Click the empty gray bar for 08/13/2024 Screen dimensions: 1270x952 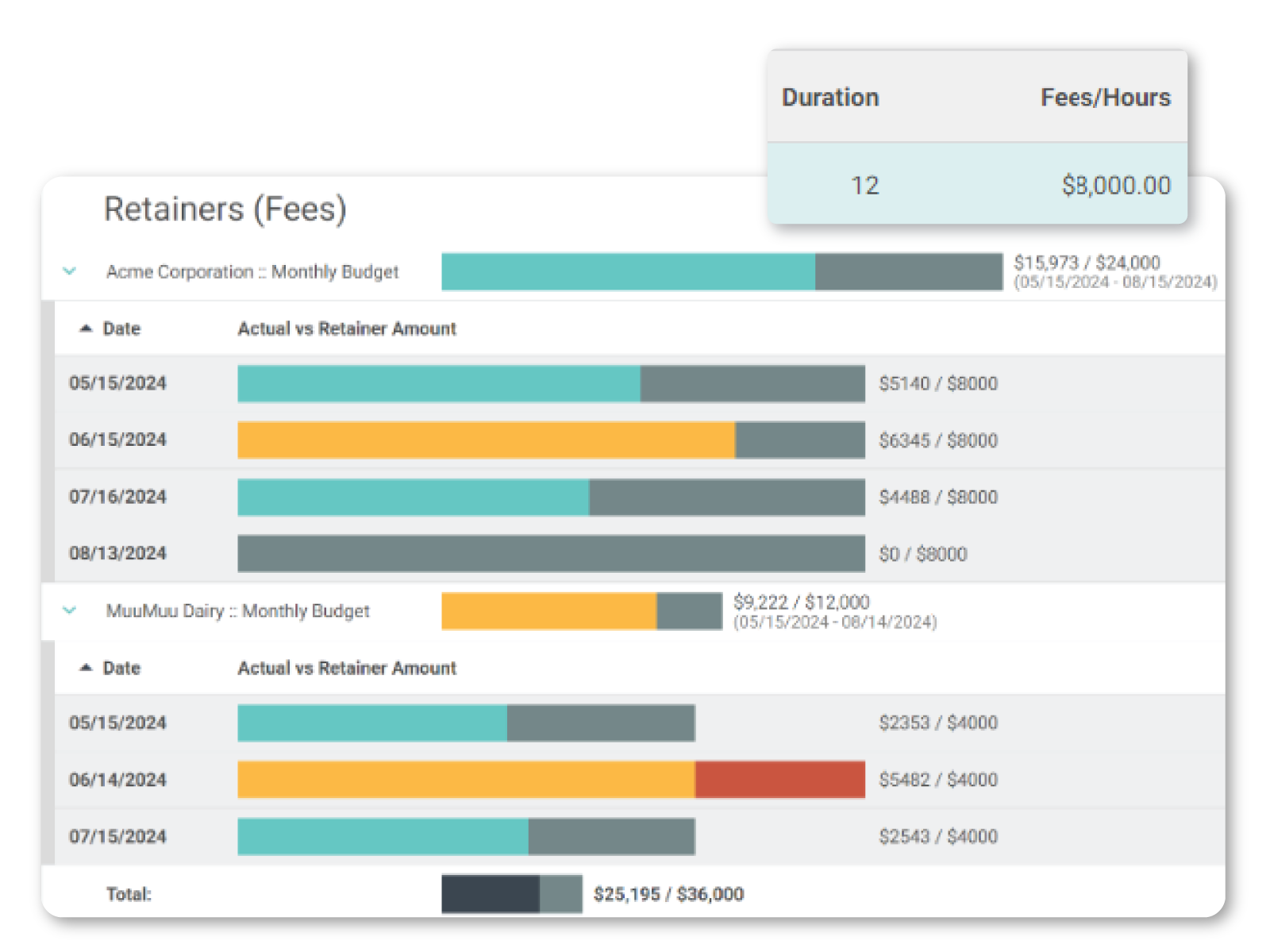point(551,554)
